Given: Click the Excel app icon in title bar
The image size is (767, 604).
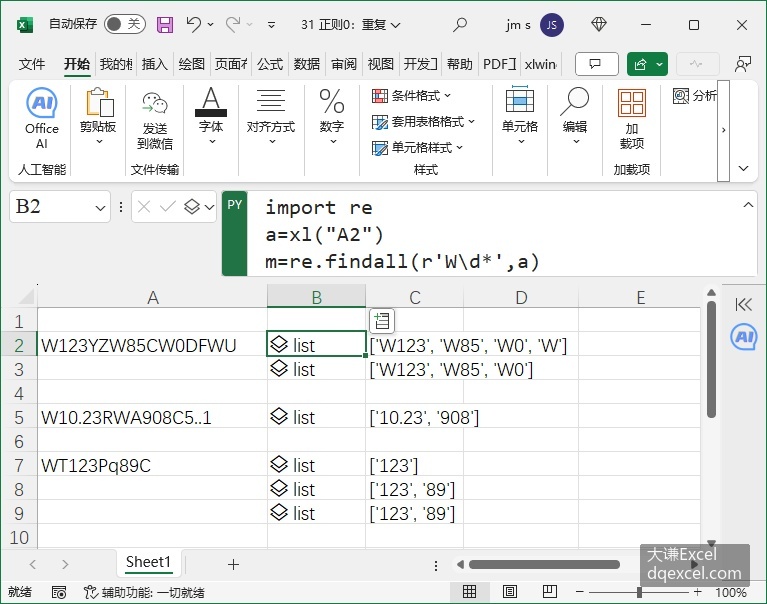Looking at the screenshot, I should click(24, 24).
